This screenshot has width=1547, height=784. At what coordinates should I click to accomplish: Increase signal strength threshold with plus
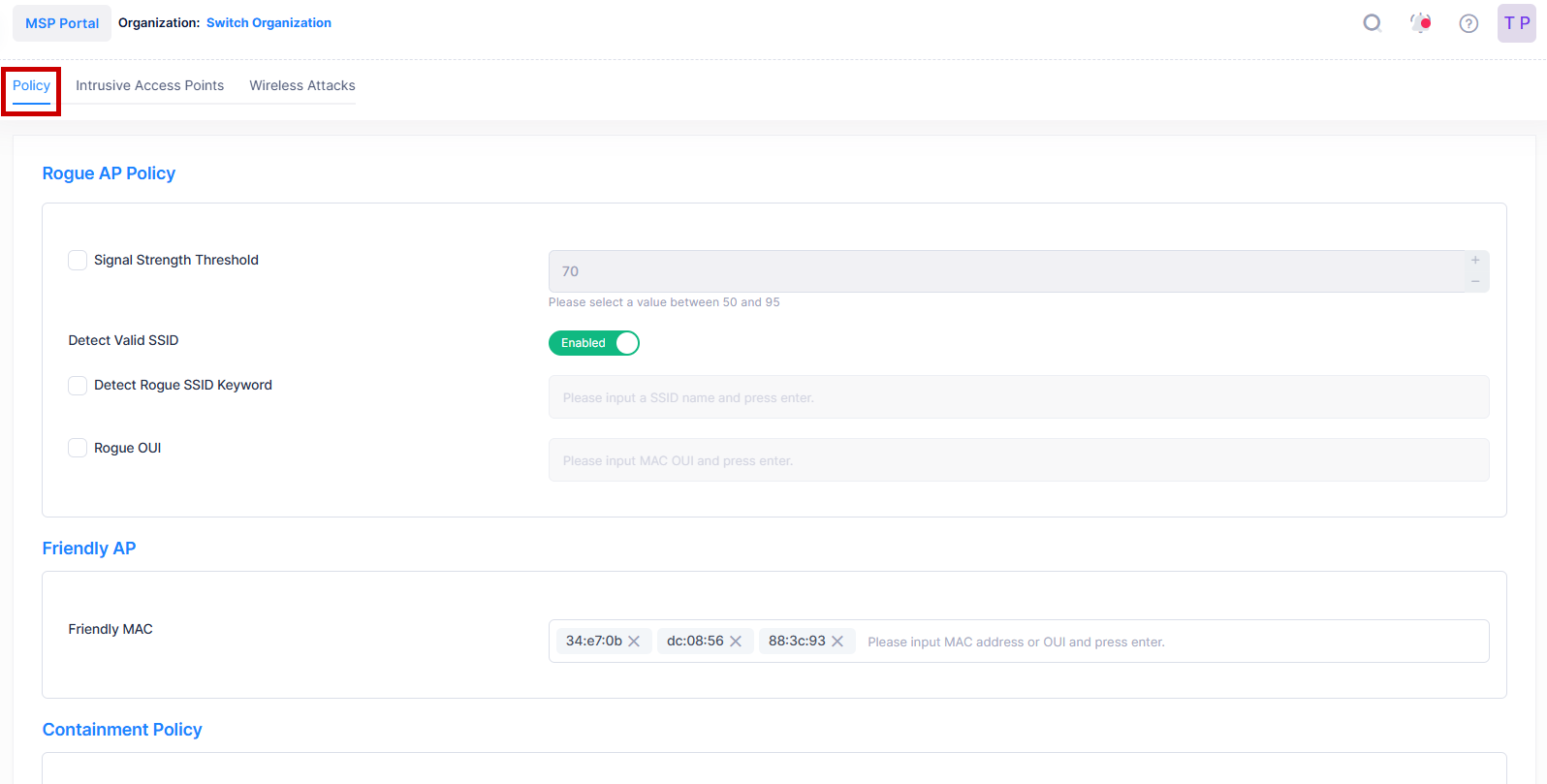pyautogui.click(x=1475, y=261)
